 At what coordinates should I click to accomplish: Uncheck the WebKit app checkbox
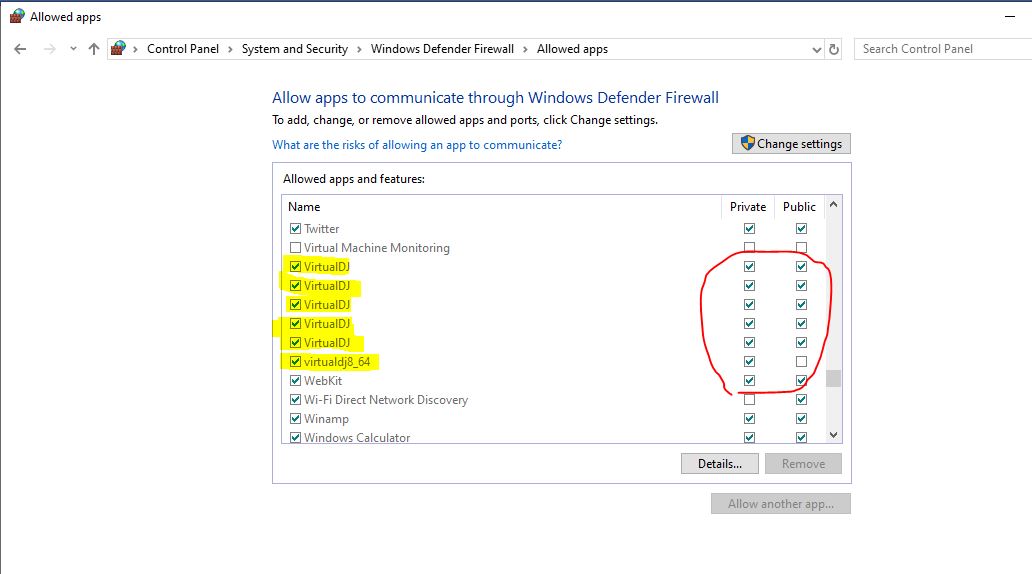296,380
